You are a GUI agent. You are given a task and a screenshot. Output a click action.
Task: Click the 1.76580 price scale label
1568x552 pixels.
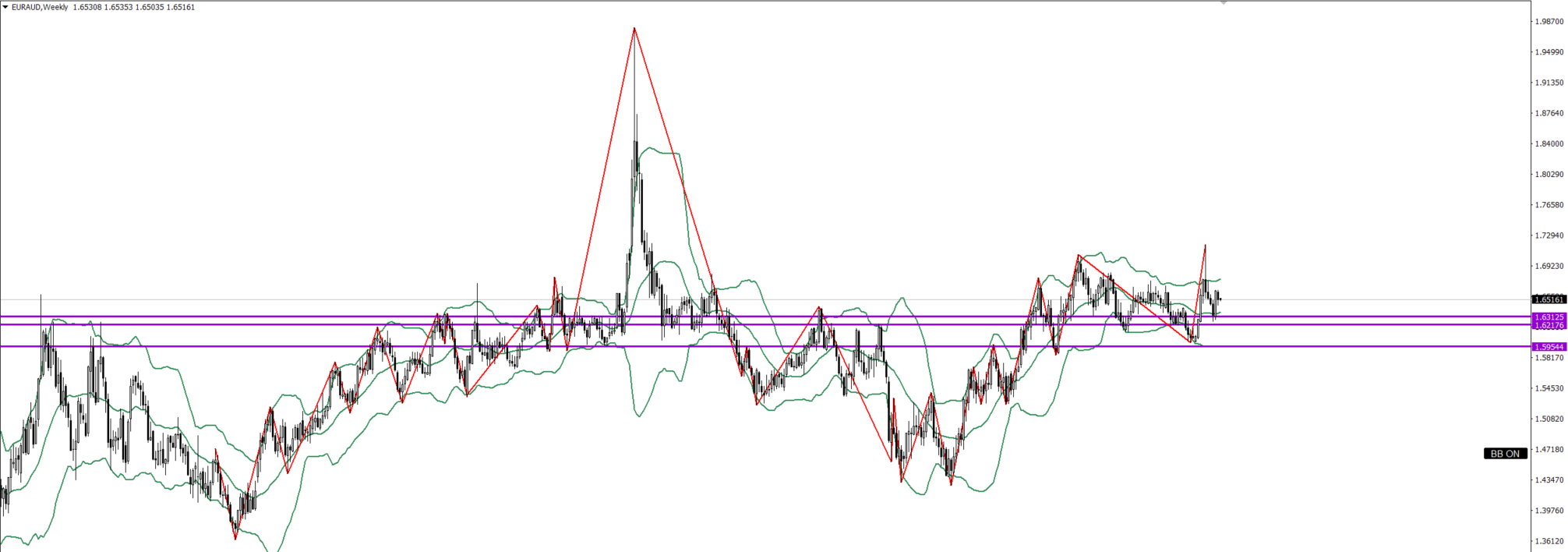pos(1549,206)
